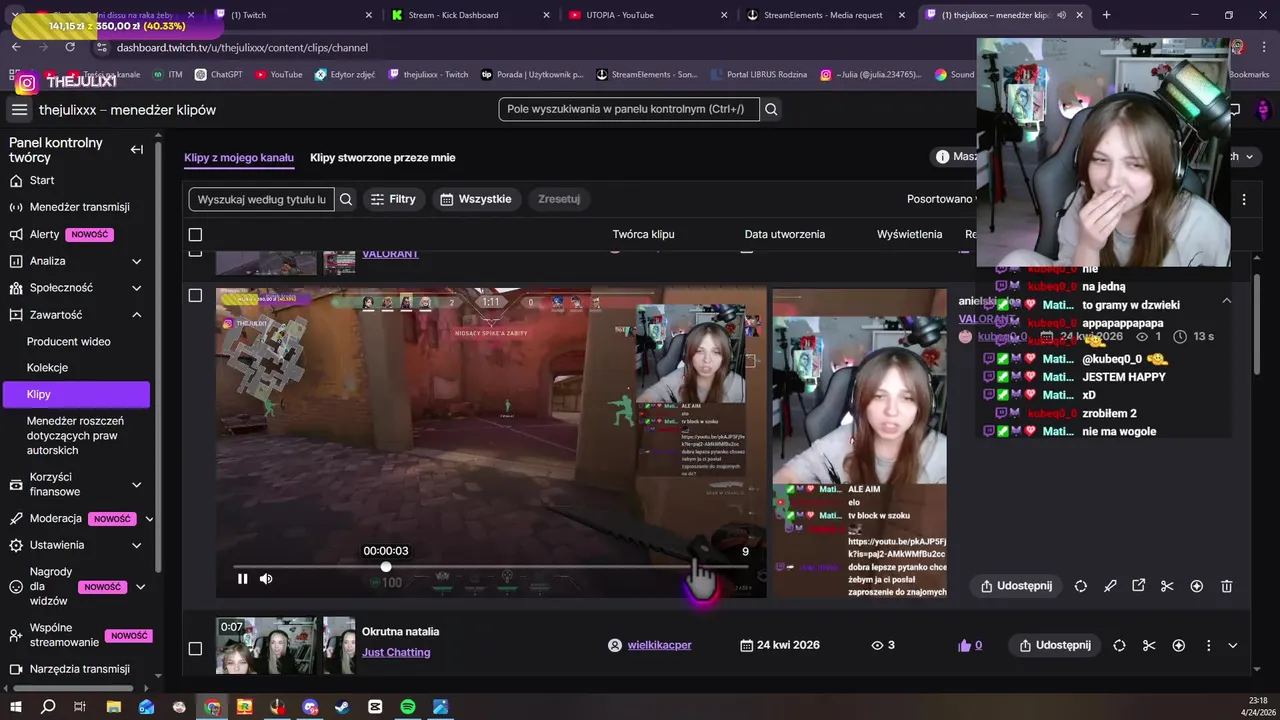
Task: Open Spotify from the taskbar
Action: (408, 707)
